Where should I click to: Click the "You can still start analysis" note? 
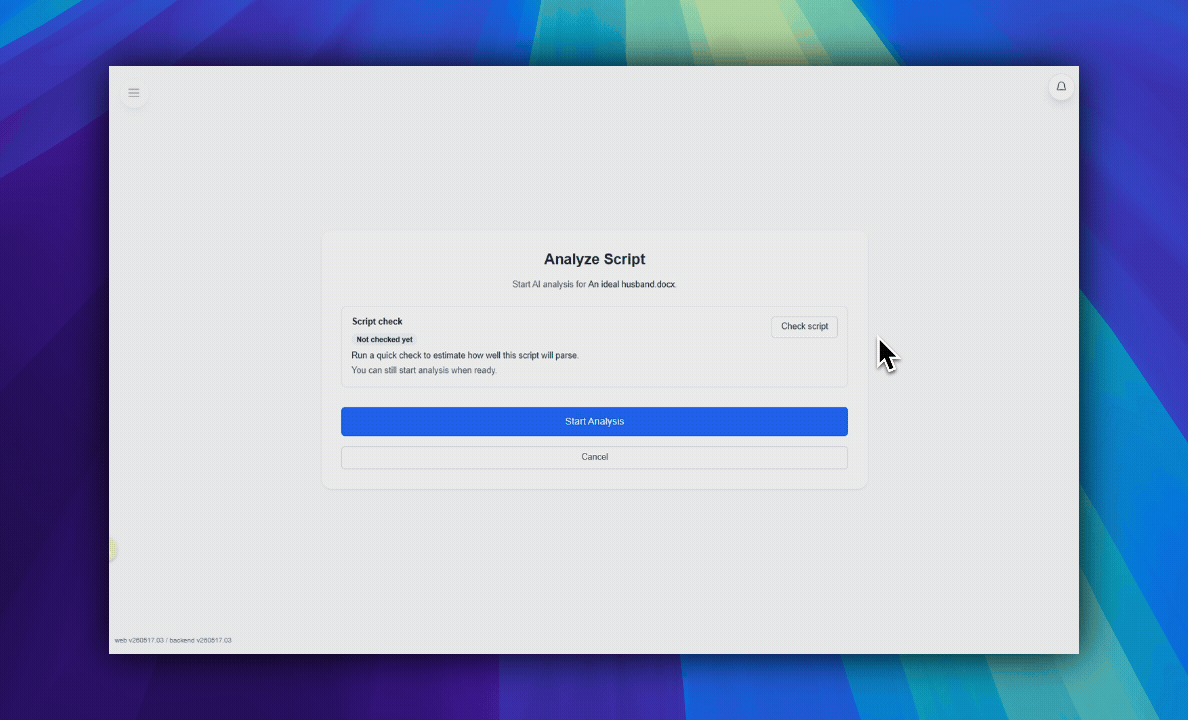click(x=424, y=371)
